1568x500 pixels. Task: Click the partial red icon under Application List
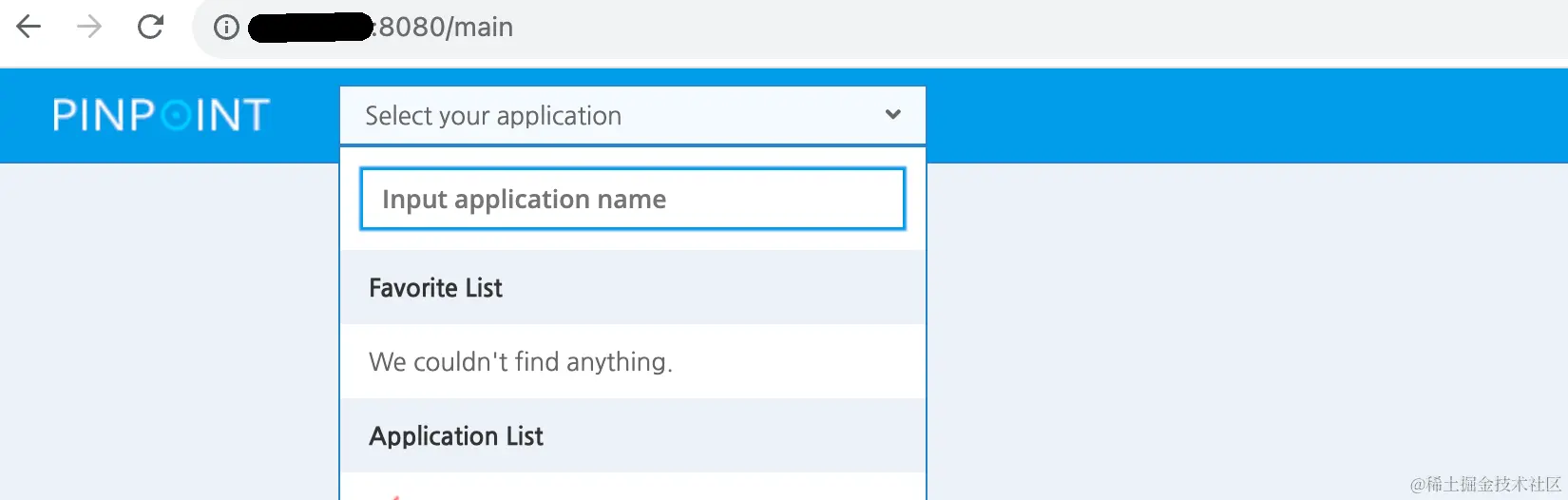click(395, 496)
